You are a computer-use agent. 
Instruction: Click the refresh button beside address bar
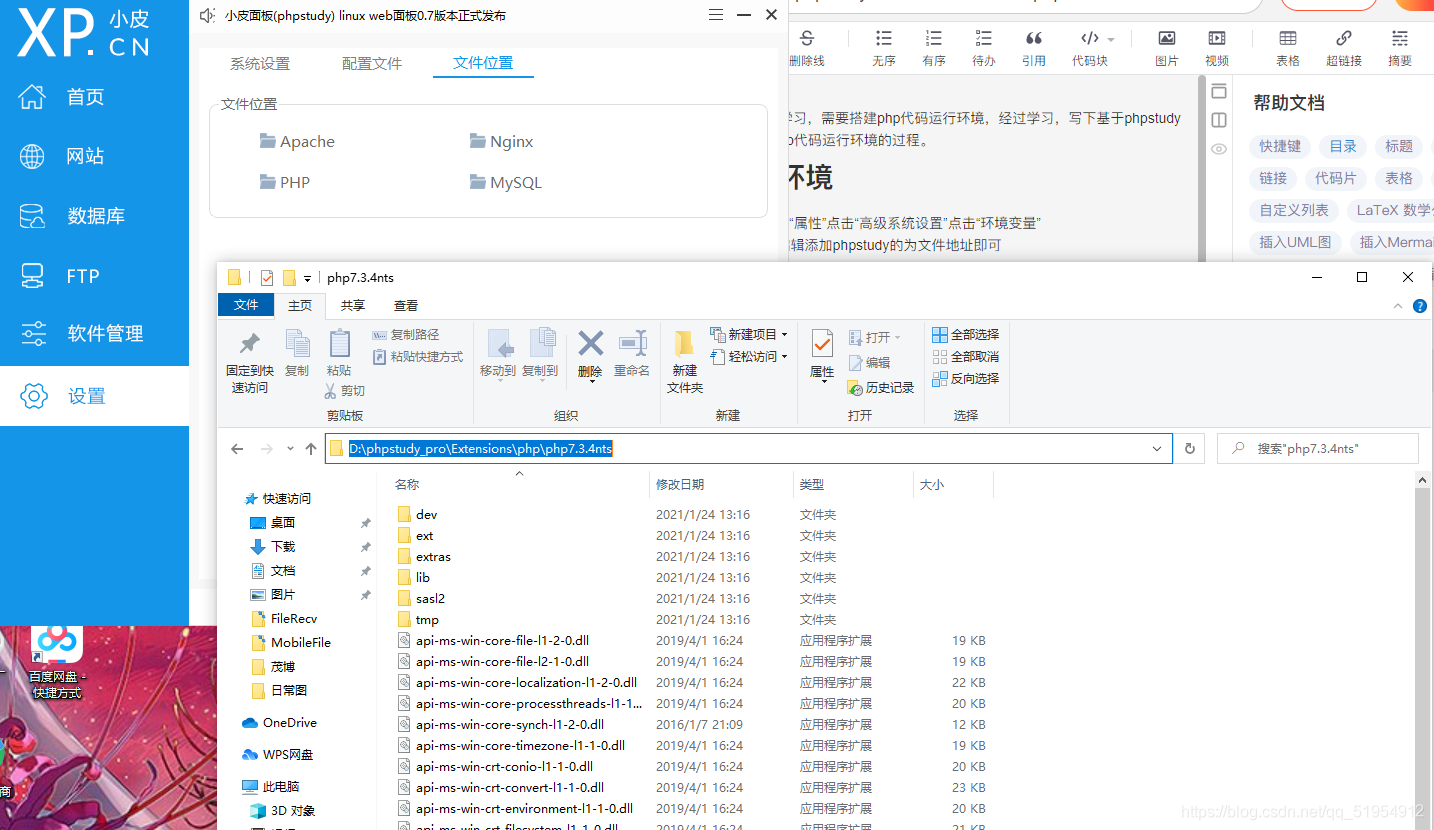click(x=1190, y=449)
